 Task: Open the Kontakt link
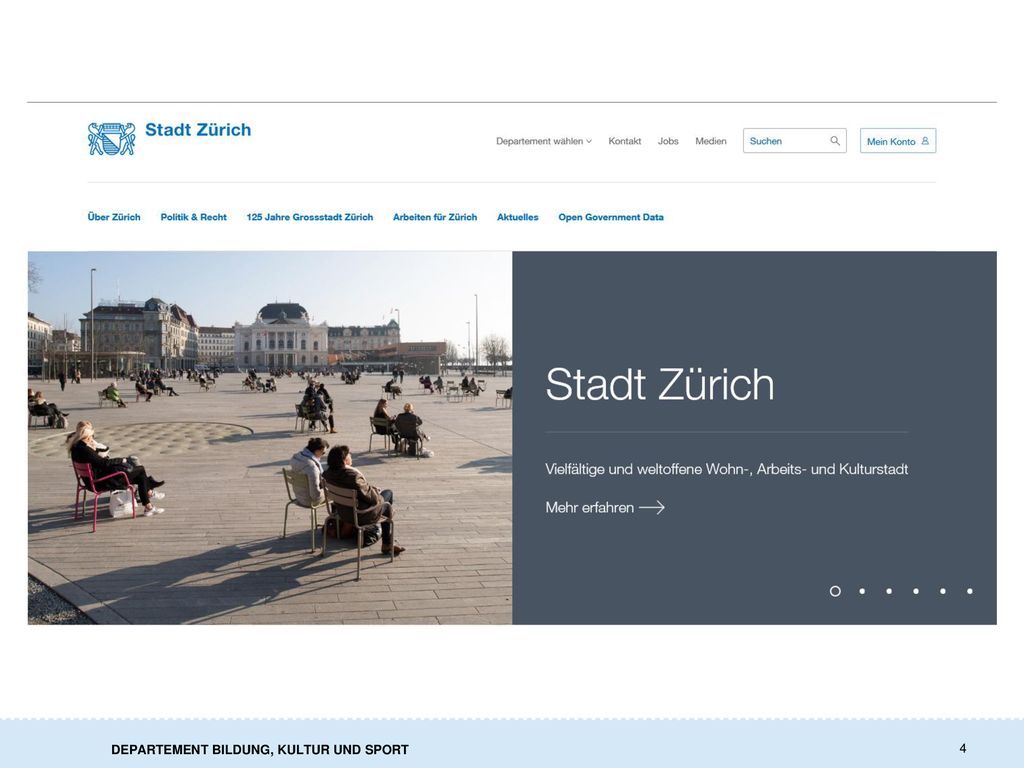pos(624,141)
